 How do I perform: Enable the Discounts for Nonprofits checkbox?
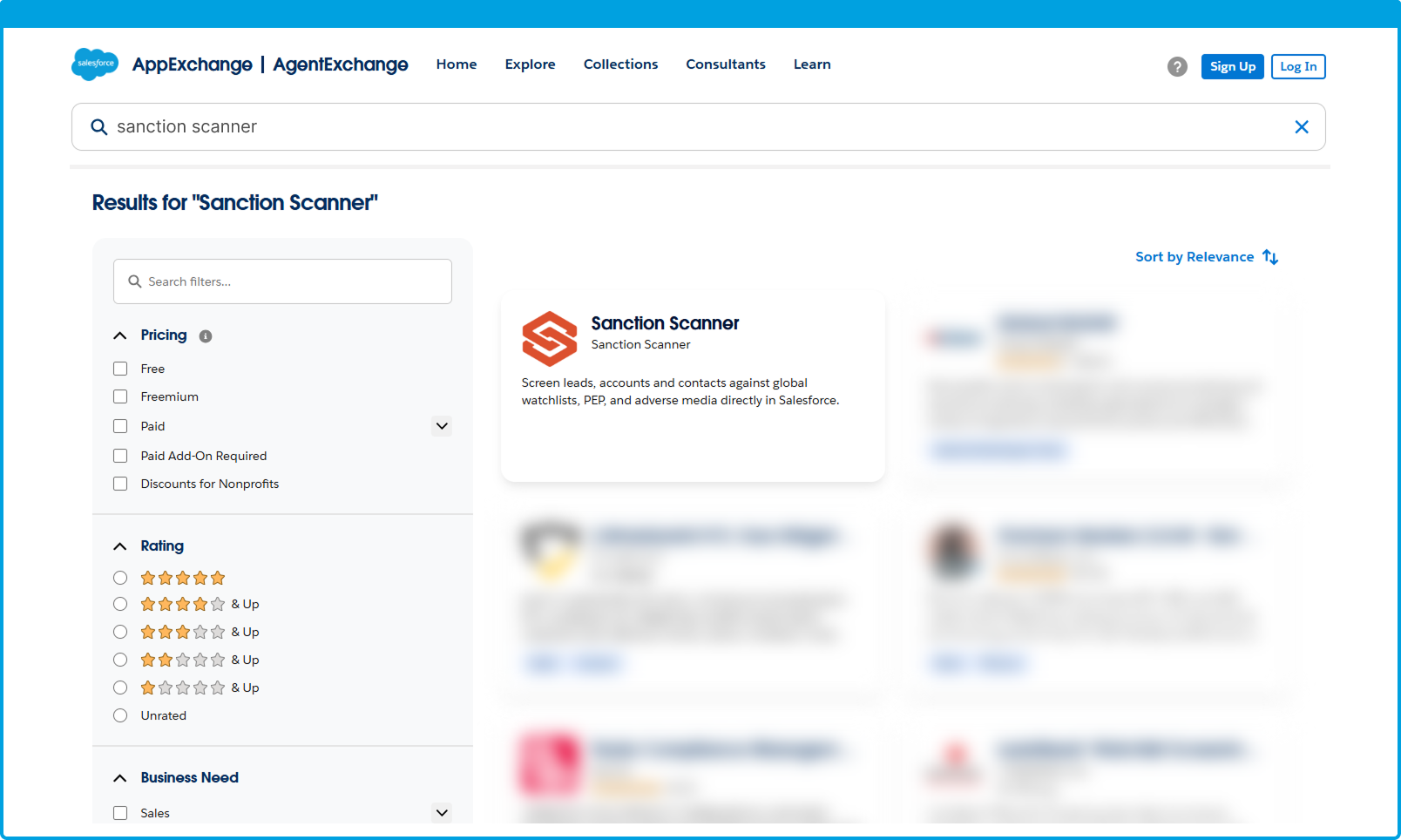(120, 484)
